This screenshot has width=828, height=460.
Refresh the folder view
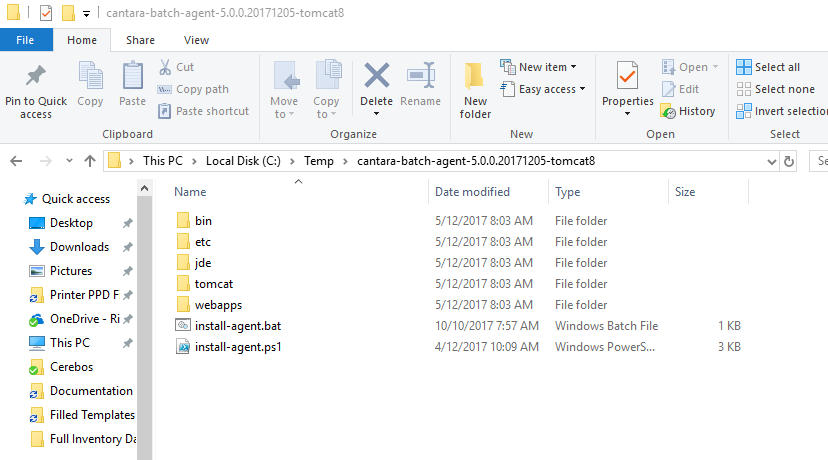click(x=790, y=160)
